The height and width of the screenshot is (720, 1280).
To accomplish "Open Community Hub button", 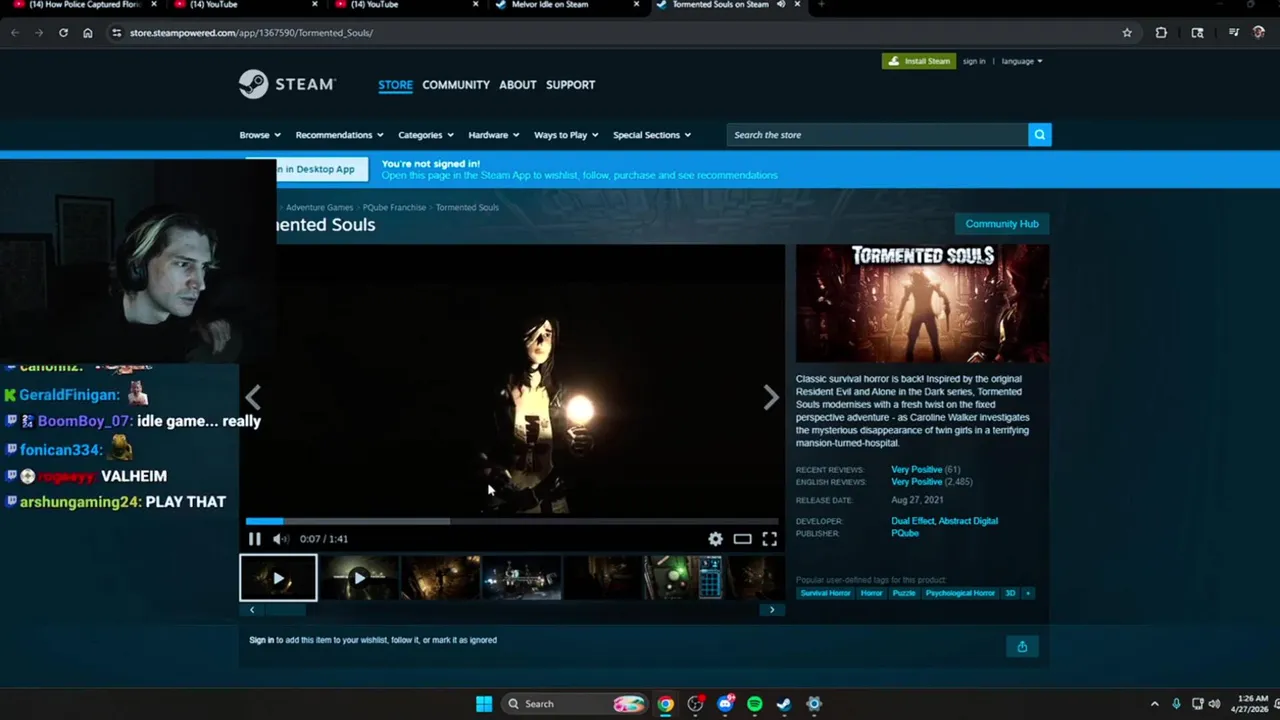I will tap(1002, 224).
